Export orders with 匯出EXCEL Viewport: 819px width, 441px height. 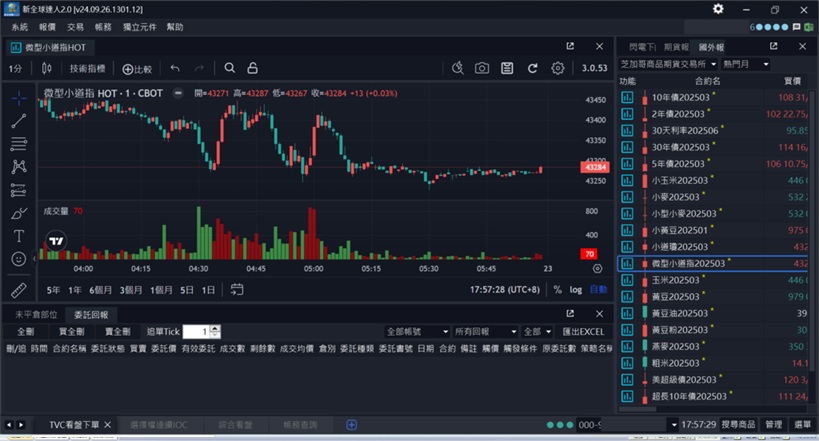(583, 332)
